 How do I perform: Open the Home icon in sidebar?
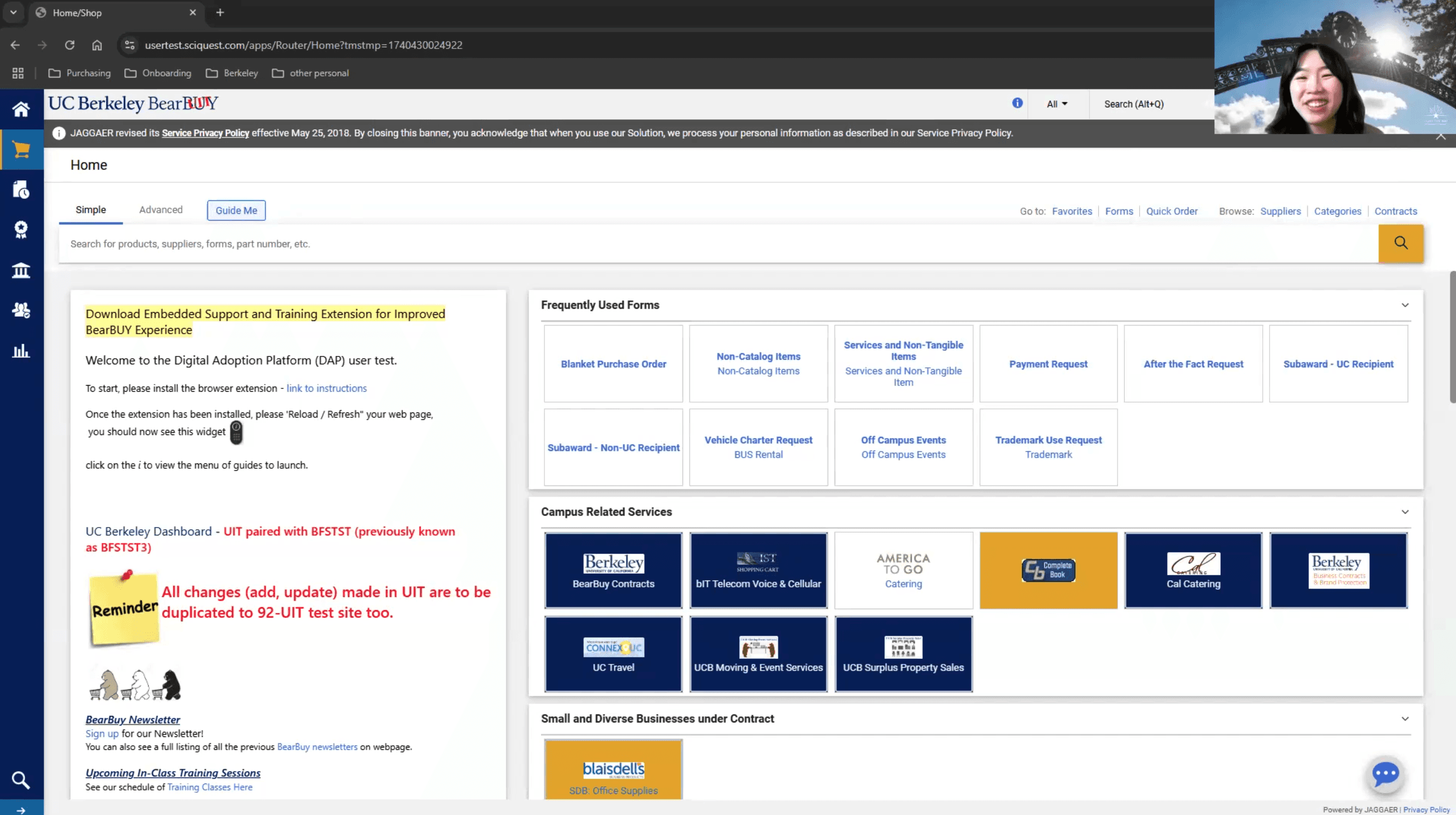pyautogui.click(x=21, y=109)
